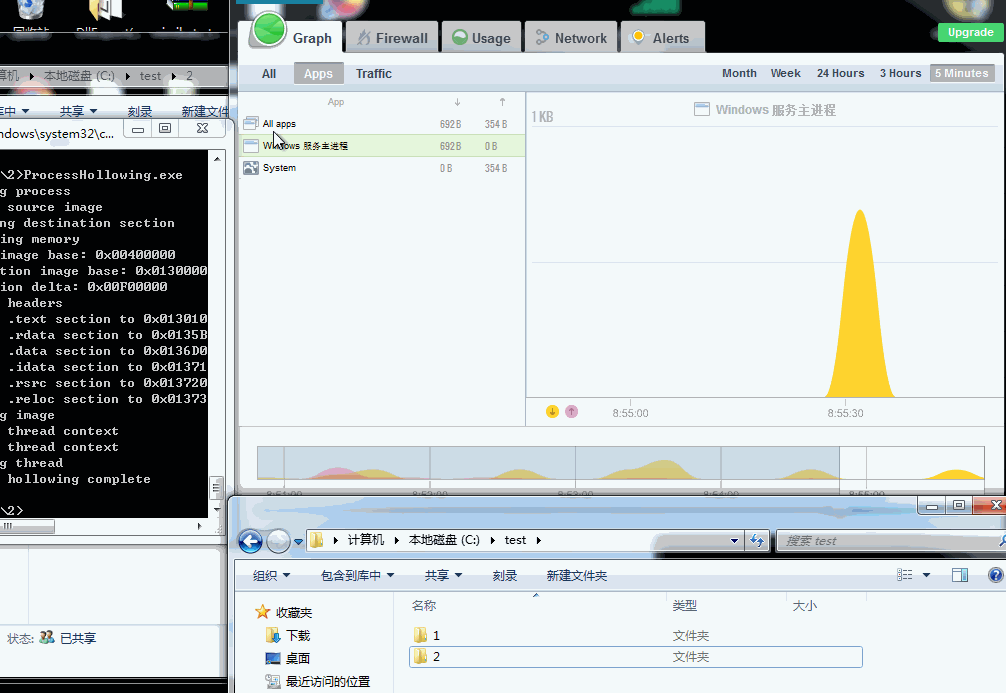Image resolution: width=1006 pixels, height=693 pixels.
Task: Click the 8:53 segment in overview timeline
Action: pyautogui.click(x=648, y=463)
